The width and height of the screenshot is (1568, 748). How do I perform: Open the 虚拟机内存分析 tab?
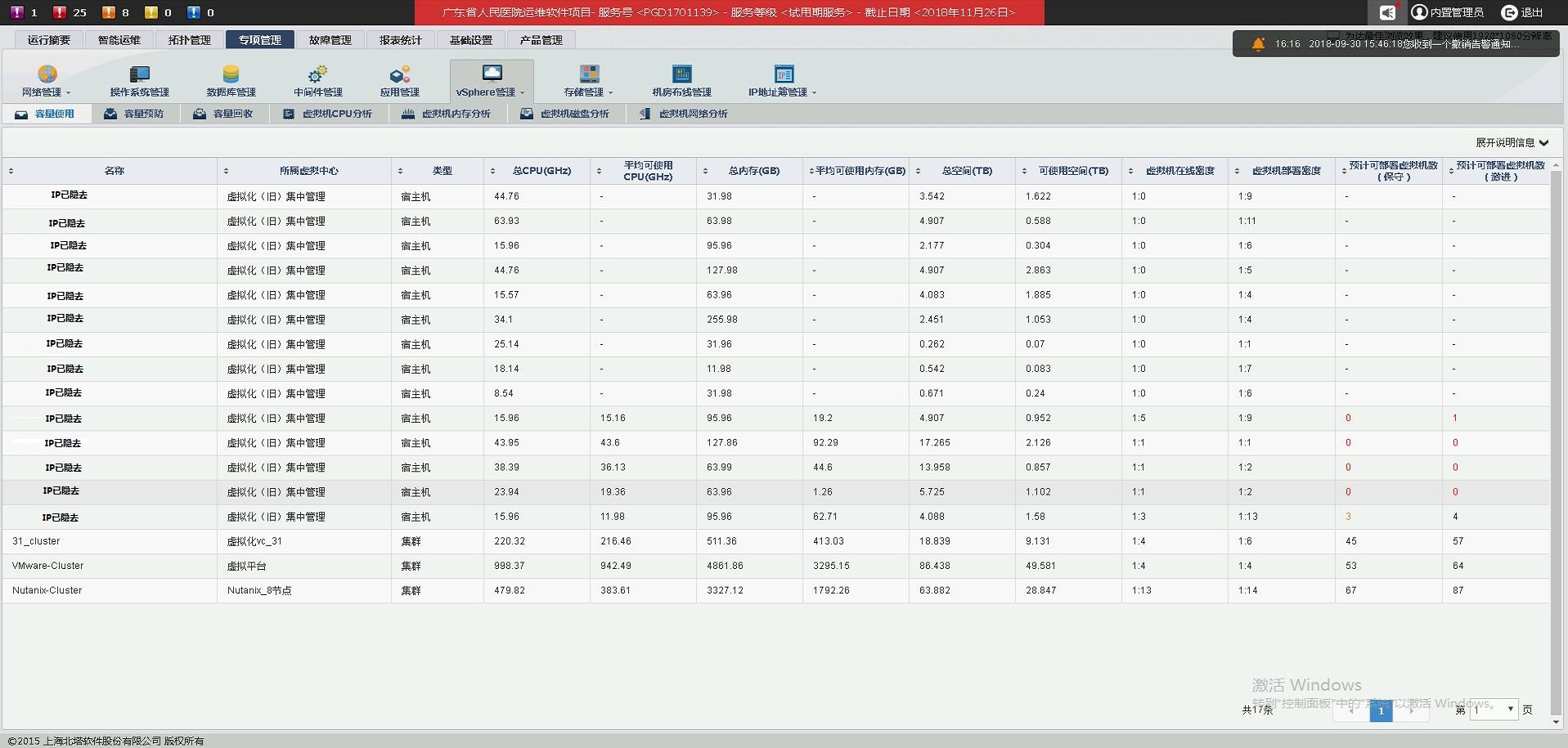(446, 114)
